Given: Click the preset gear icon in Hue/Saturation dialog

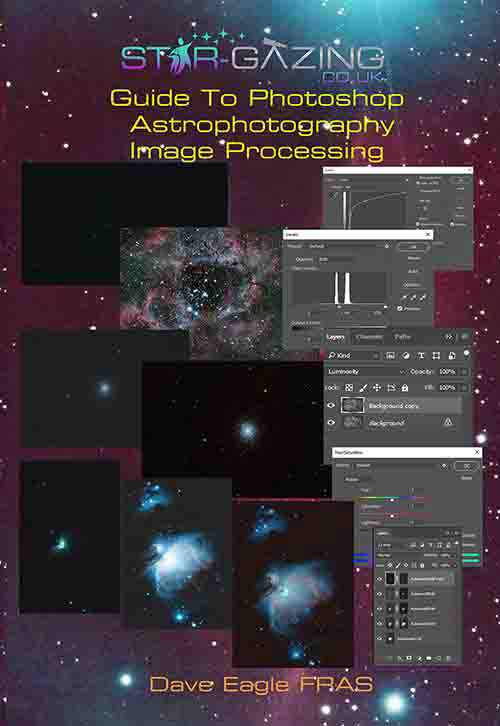Looking at the screenshot, I should click(x=444, y=465).
